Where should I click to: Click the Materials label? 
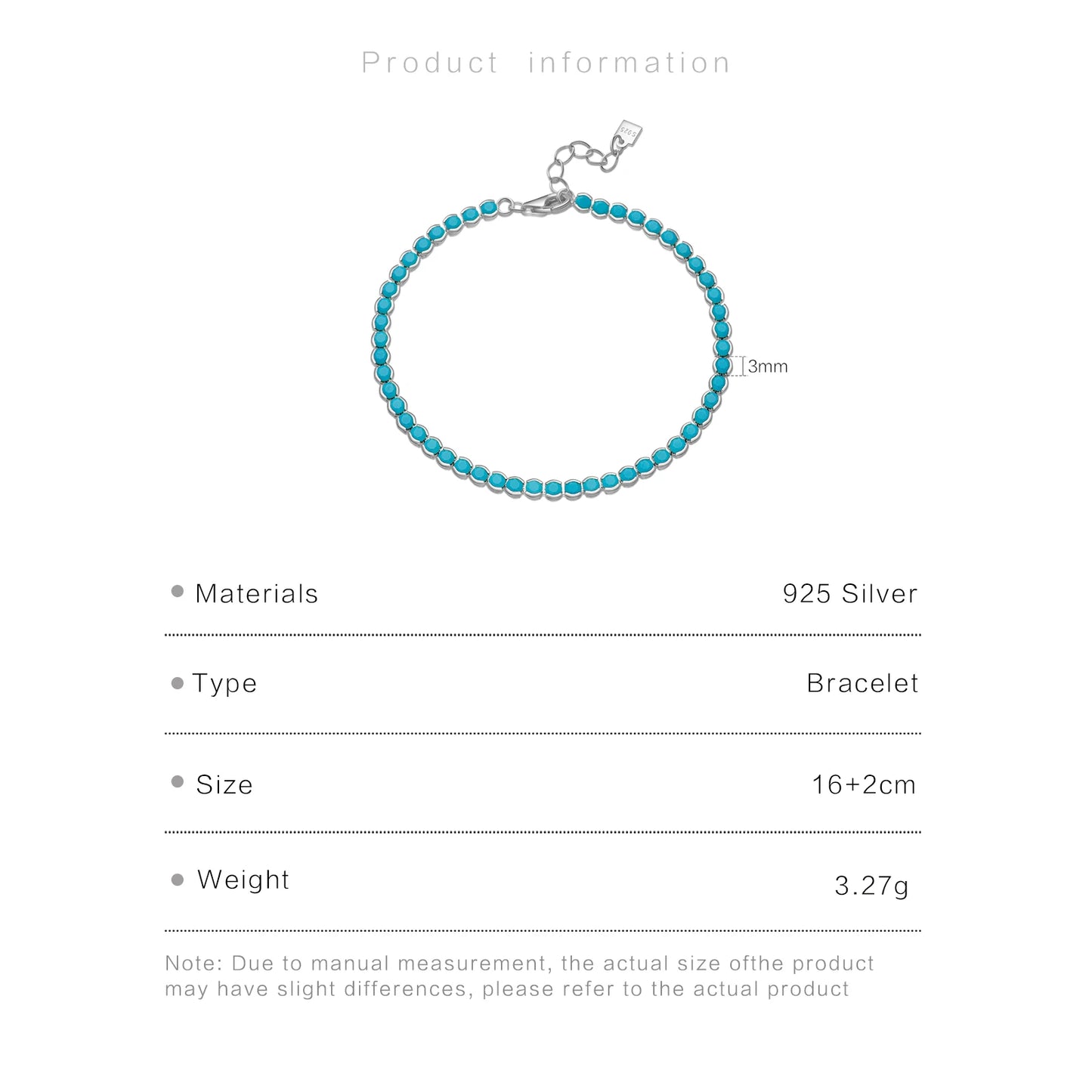pyautogui.click(x=256, y=594)
